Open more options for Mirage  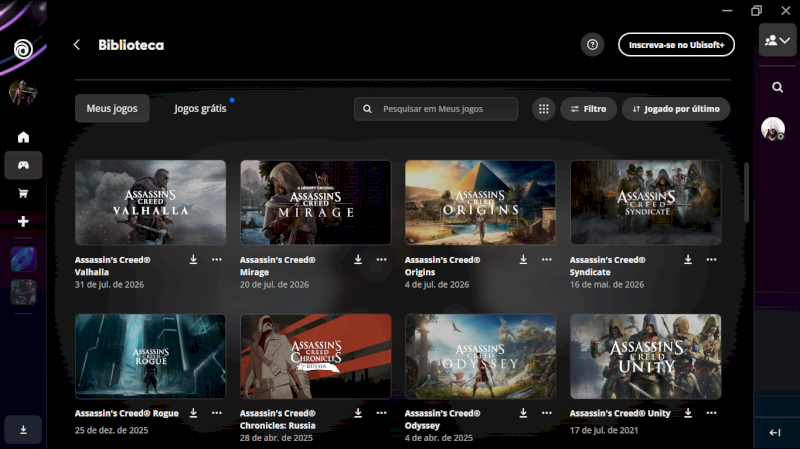point(382,260)
